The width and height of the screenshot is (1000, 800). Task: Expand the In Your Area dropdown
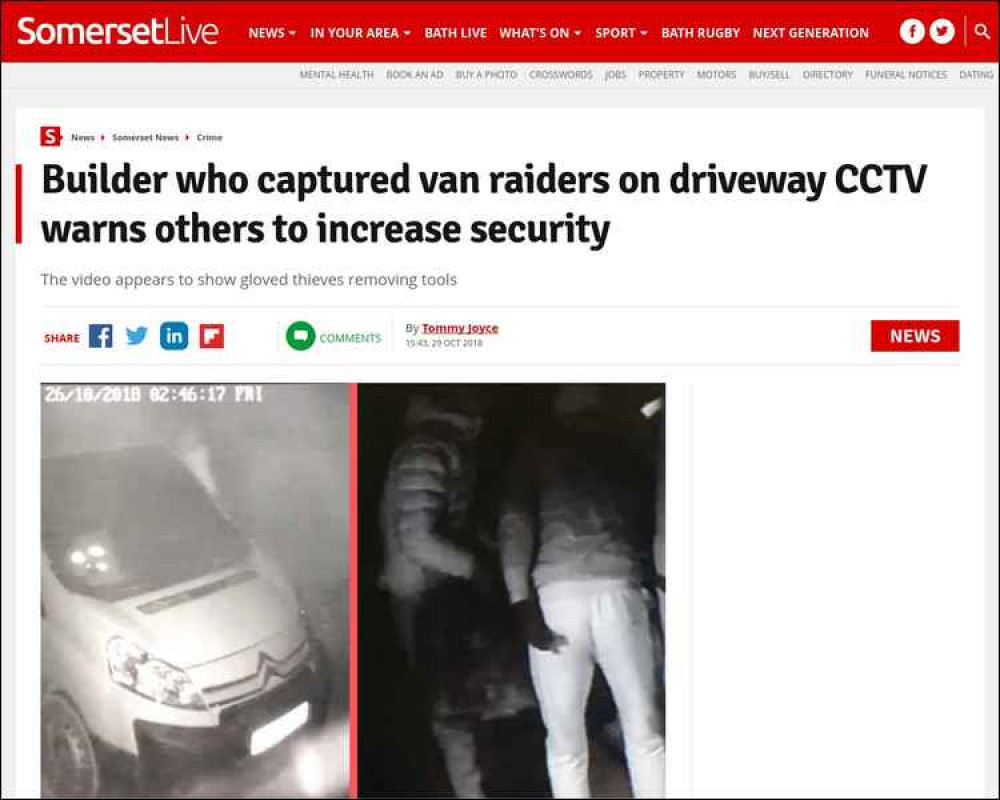[360, 33]
